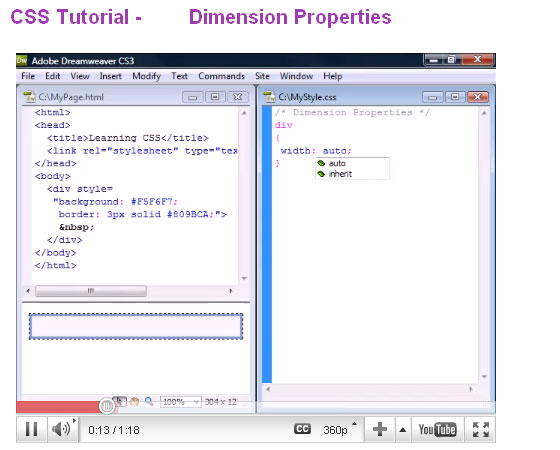
Task: Click the blue left margin bar in MyStyle.css
Action: [x=267, y=245]
